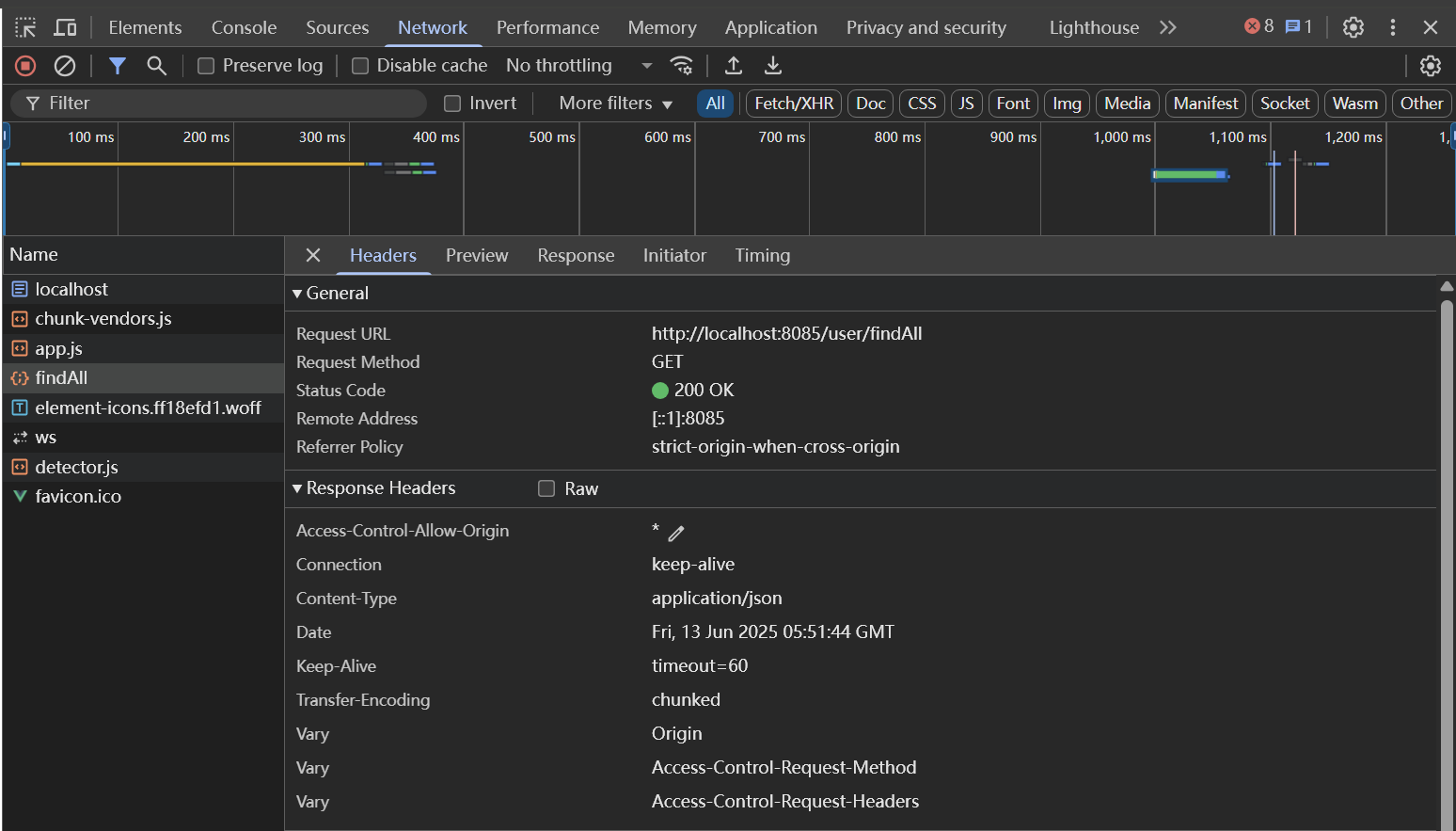Clear the network log
Image resolution: width=1456 pixels, height=831 pixels.
pyautogui.click(x=65, y=66)
